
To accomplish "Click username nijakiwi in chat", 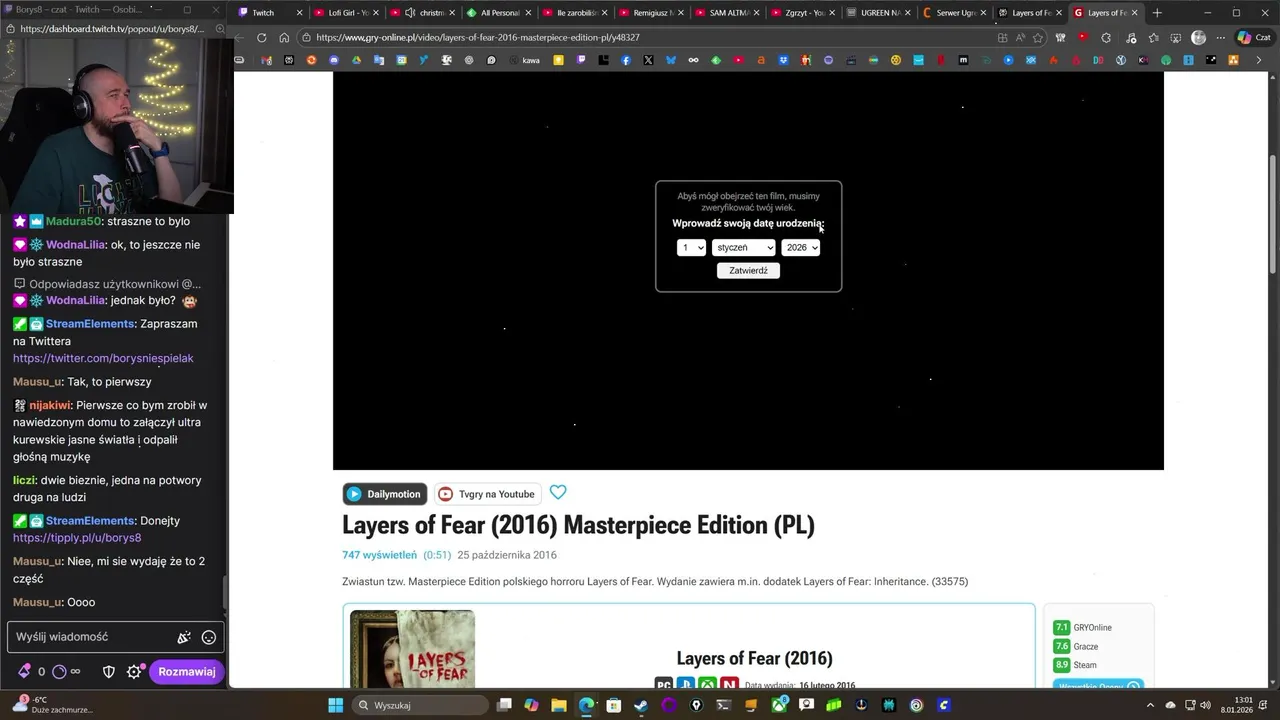I will coord(49,405).
